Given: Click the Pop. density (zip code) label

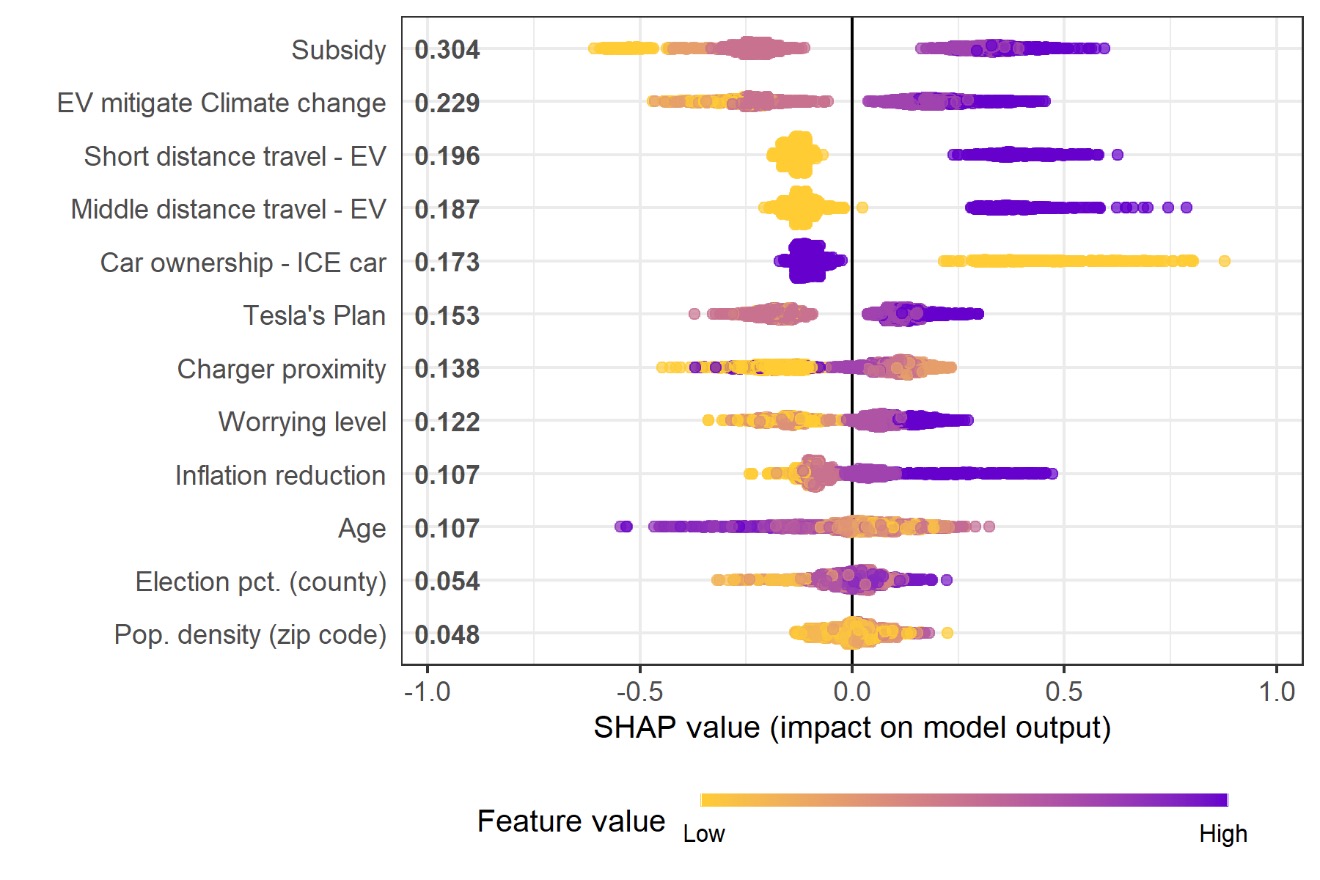Looking at the screenshot, I should coord(250,635).
